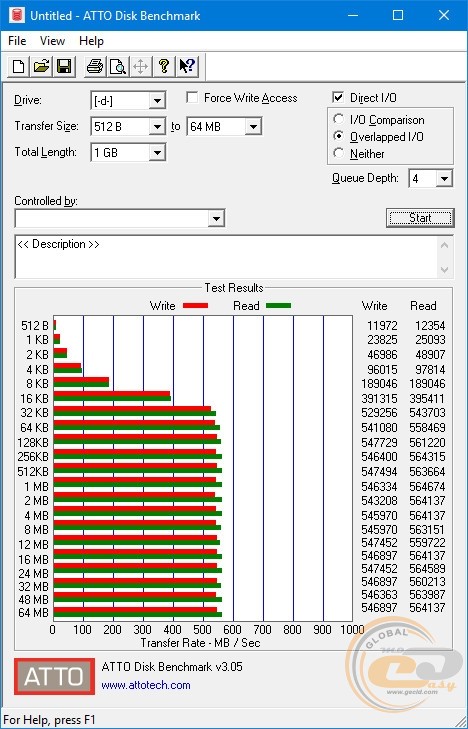
Task: Click read value 543703
Action: pyautogui.click(x=428, y=413)
